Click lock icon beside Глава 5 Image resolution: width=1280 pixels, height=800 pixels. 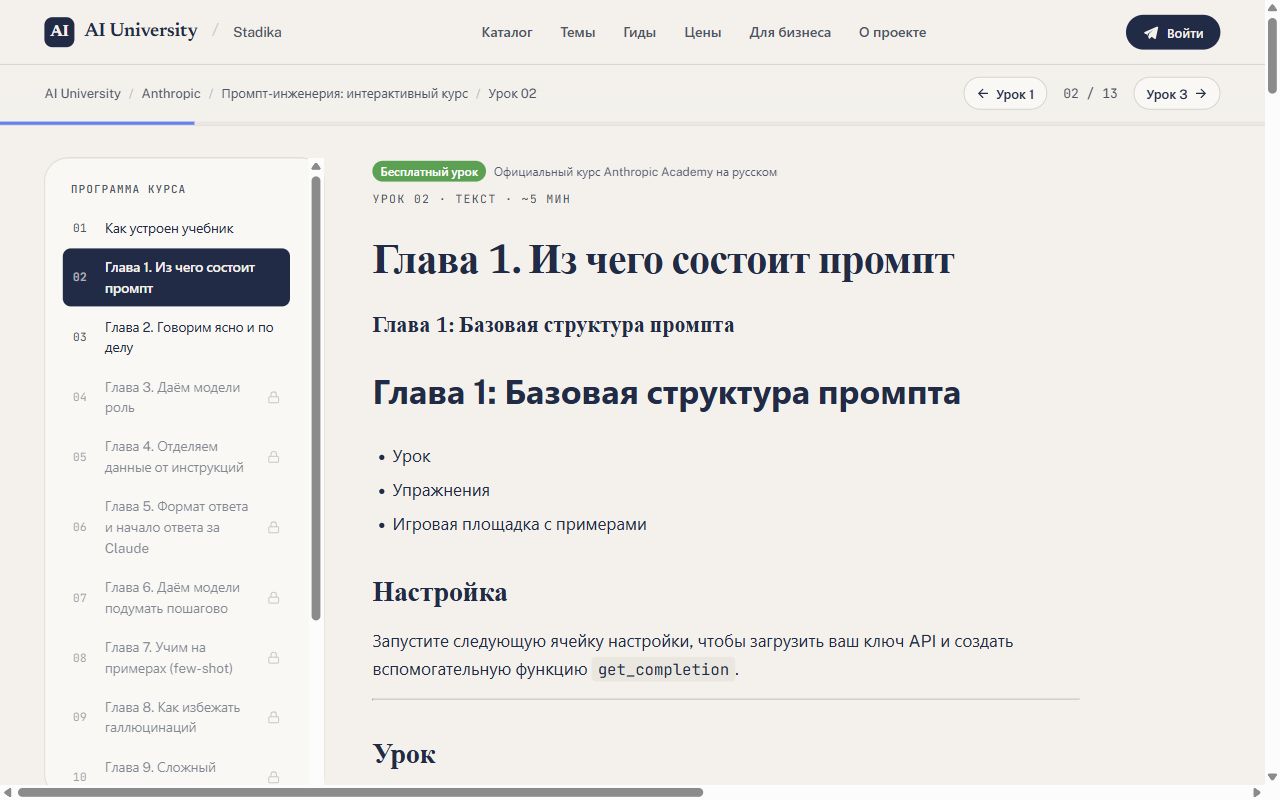(x=274, y=527)
